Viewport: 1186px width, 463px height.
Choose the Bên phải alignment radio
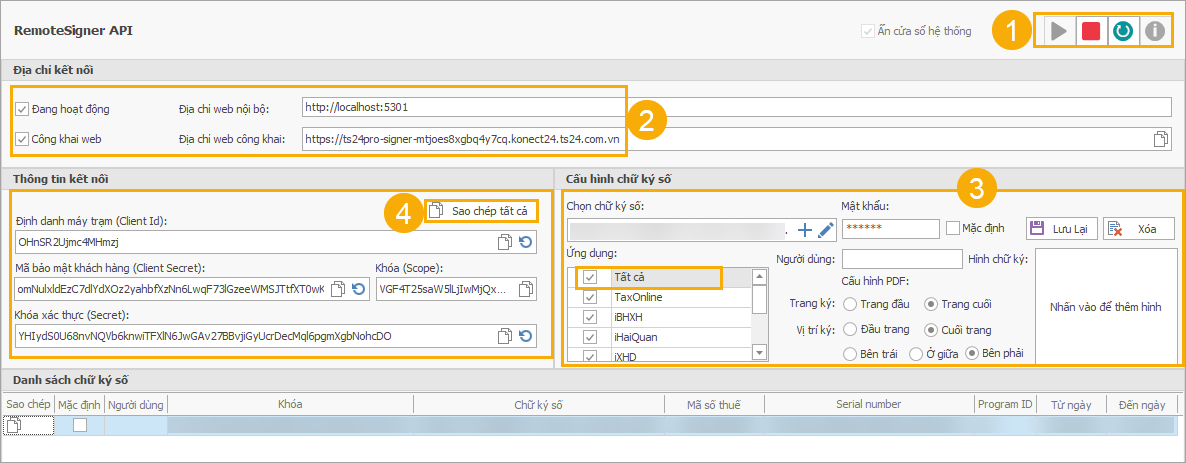pos(972,354)
